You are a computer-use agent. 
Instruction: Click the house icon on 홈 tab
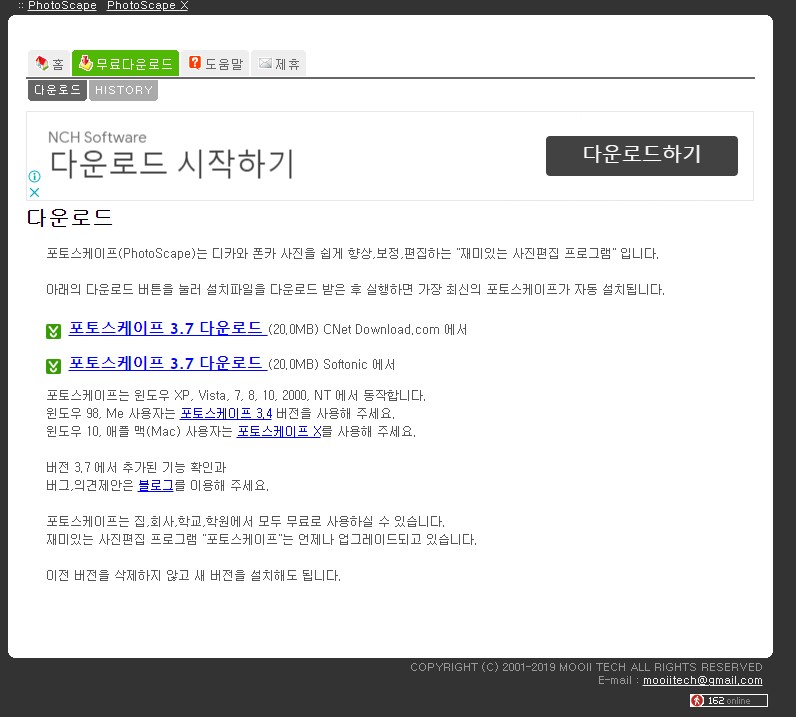pos(42,63)
